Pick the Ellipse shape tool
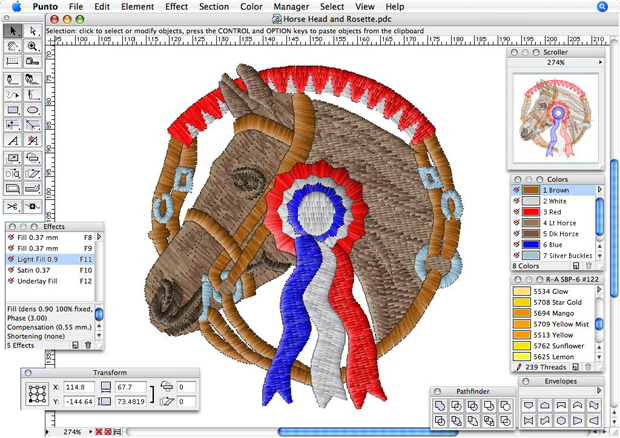The height and width of the screenshot is (438, 620). [x=33, y=110]
